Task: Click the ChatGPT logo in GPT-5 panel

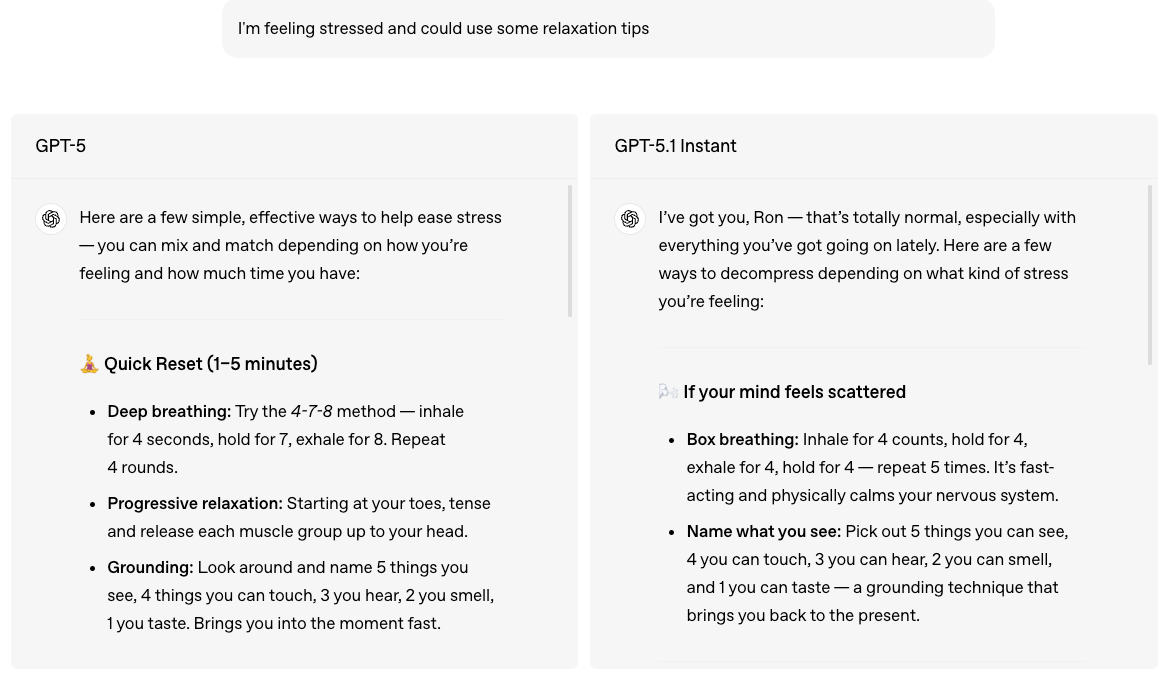Action: tap(51, 219)
